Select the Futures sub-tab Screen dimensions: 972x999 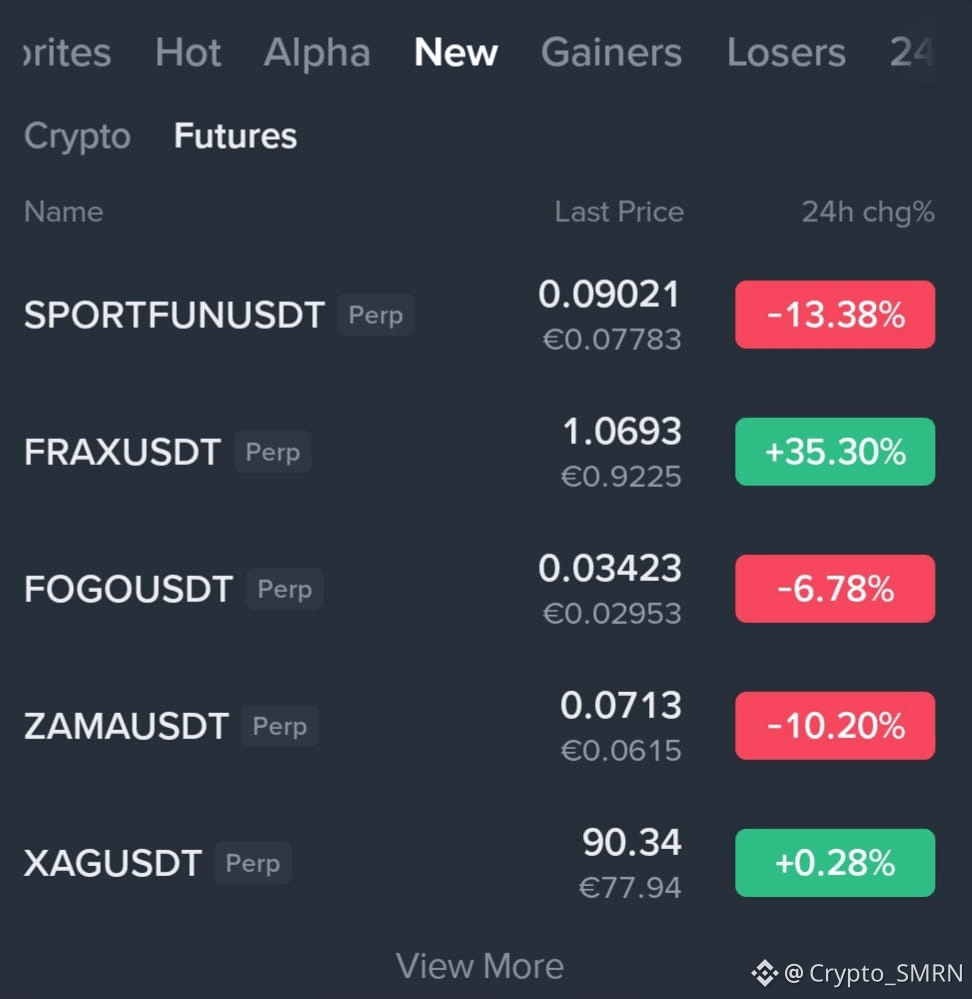point(235,136)
